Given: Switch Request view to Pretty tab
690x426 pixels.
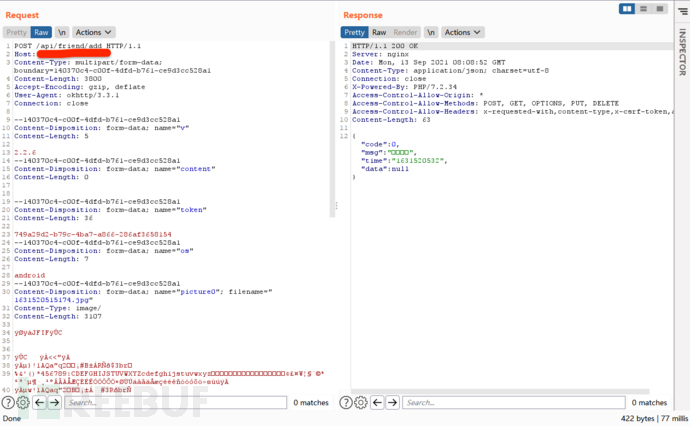Looking at the screenshot, I should pos(17,32).
